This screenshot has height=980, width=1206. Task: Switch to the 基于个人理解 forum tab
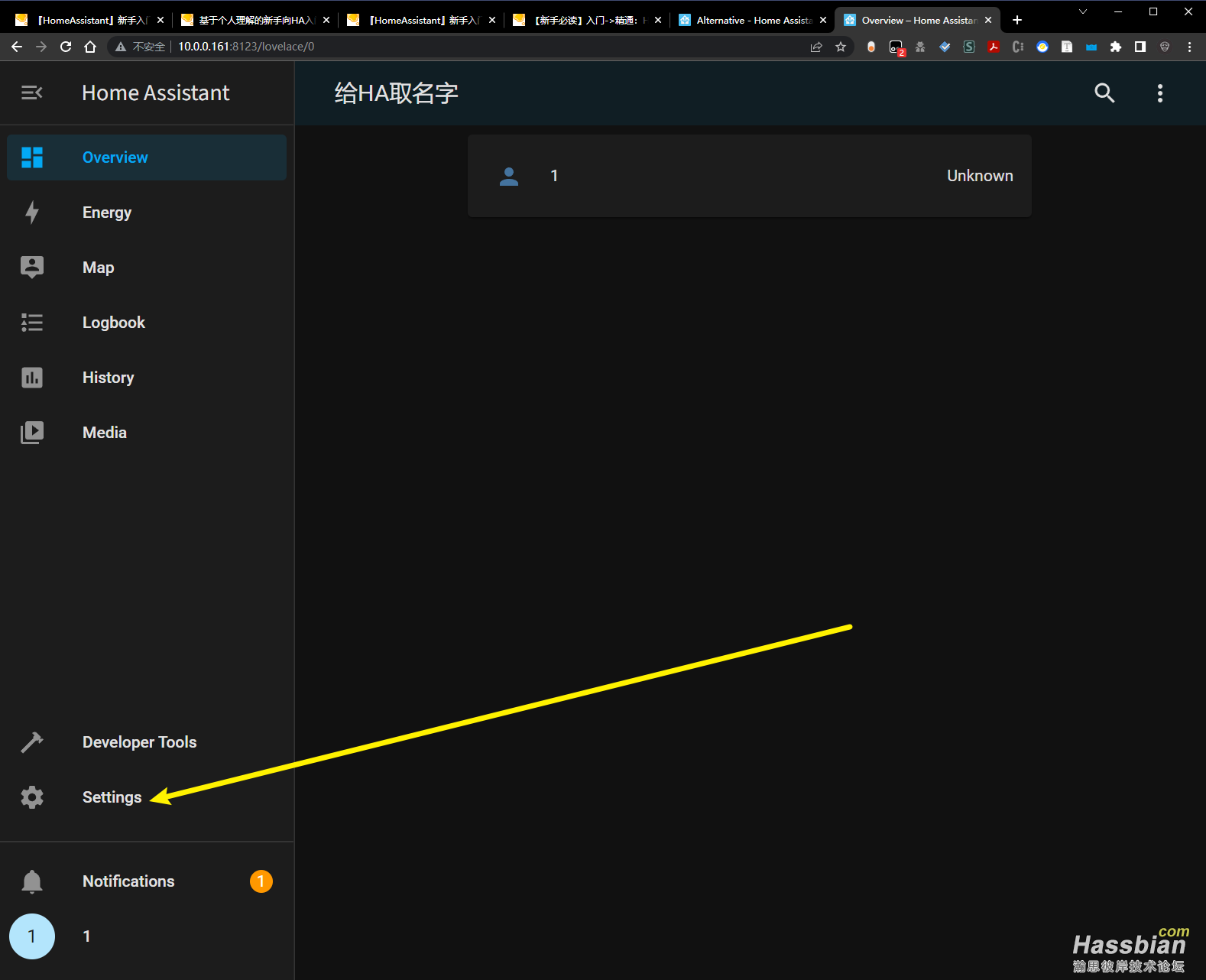[x=256, y=20]
